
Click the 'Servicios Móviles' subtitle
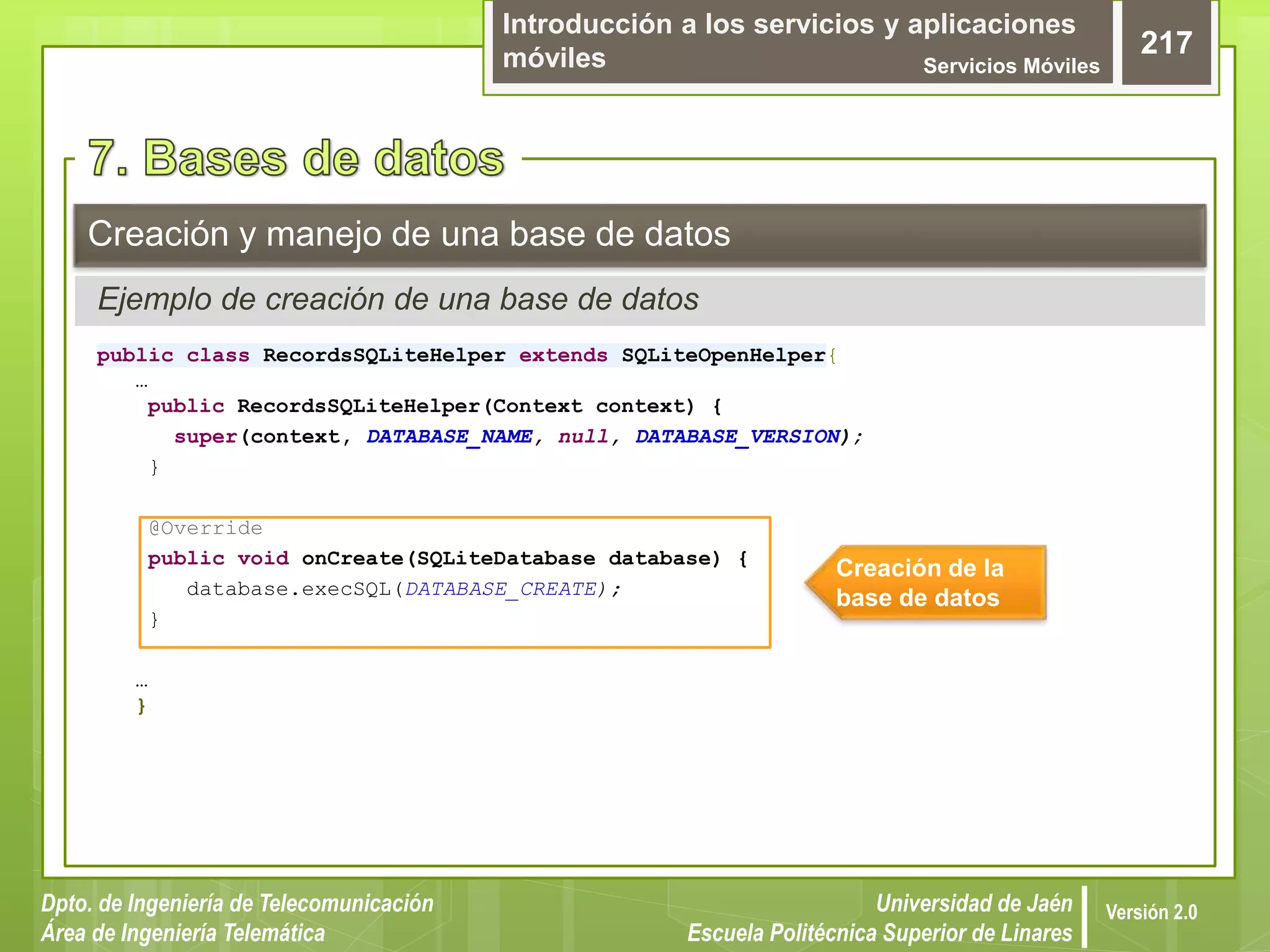[1011, 66]
